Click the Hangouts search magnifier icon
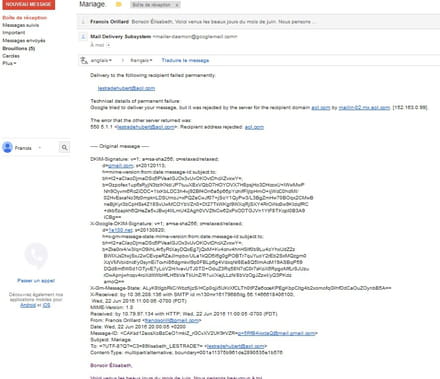 click(64, 147)
